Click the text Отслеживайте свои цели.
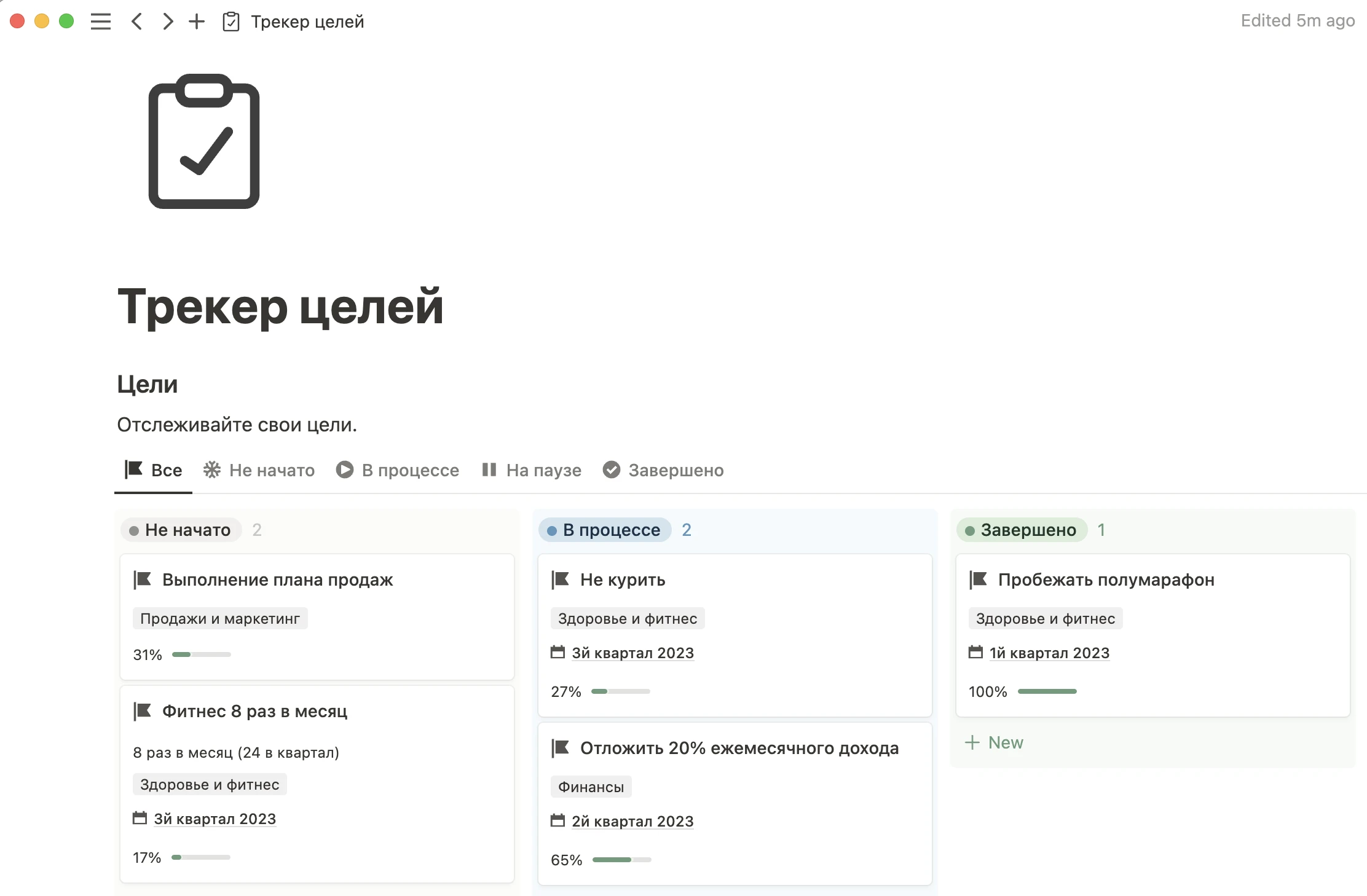This screenshot has height=896, width=1367. pos(237,425)
